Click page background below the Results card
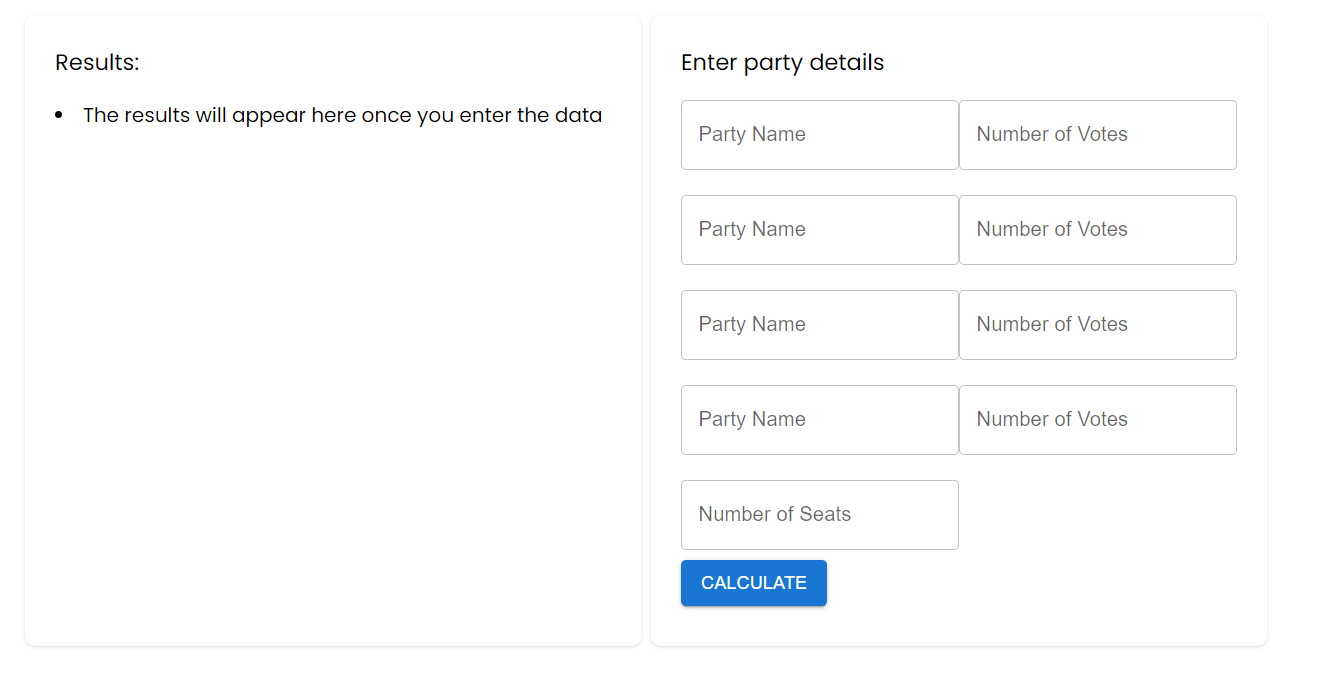The height and width of the screenshot is (682, 1318). coord(330,665)
